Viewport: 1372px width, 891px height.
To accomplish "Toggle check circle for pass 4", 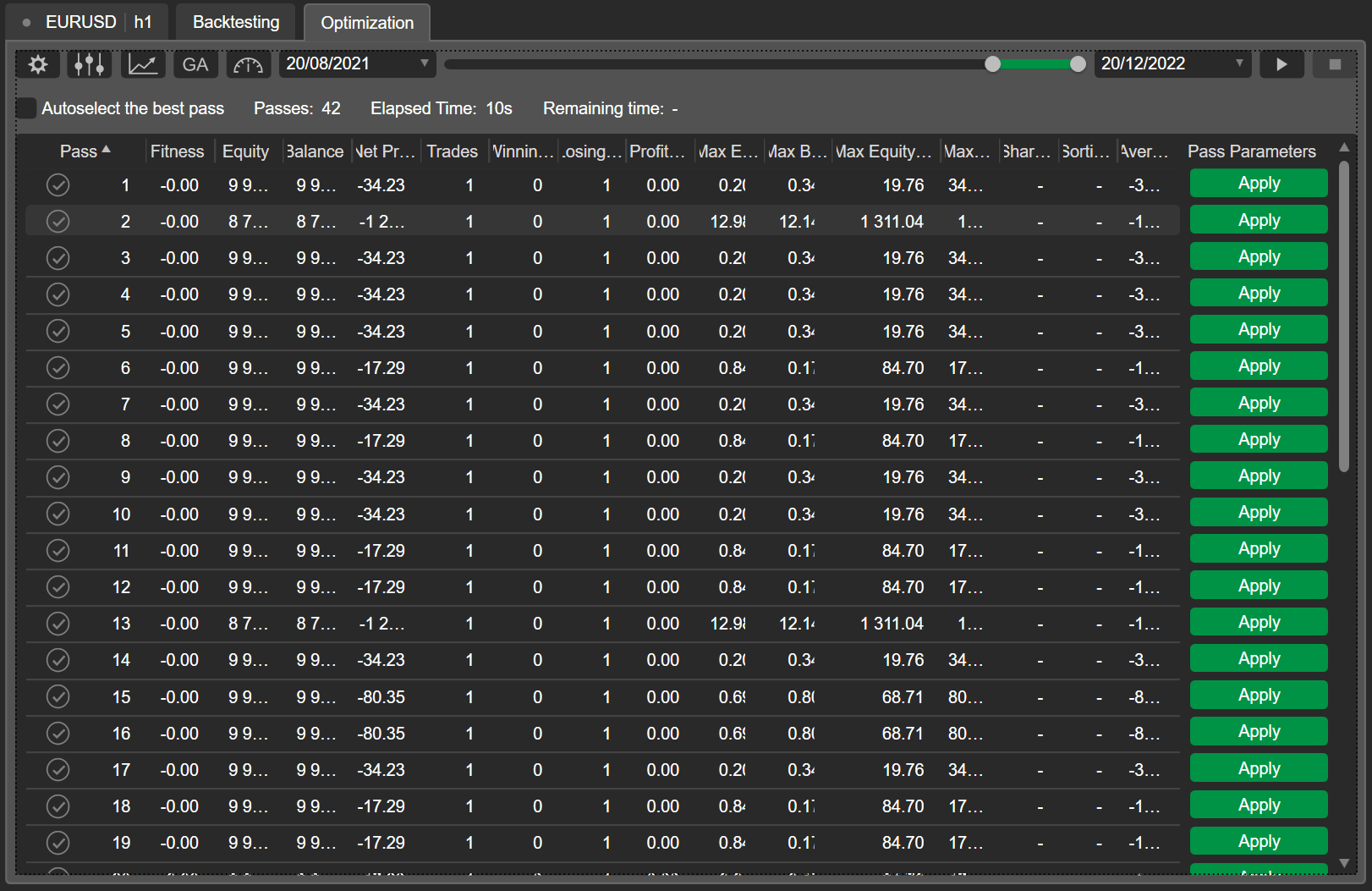I will 58,294.
